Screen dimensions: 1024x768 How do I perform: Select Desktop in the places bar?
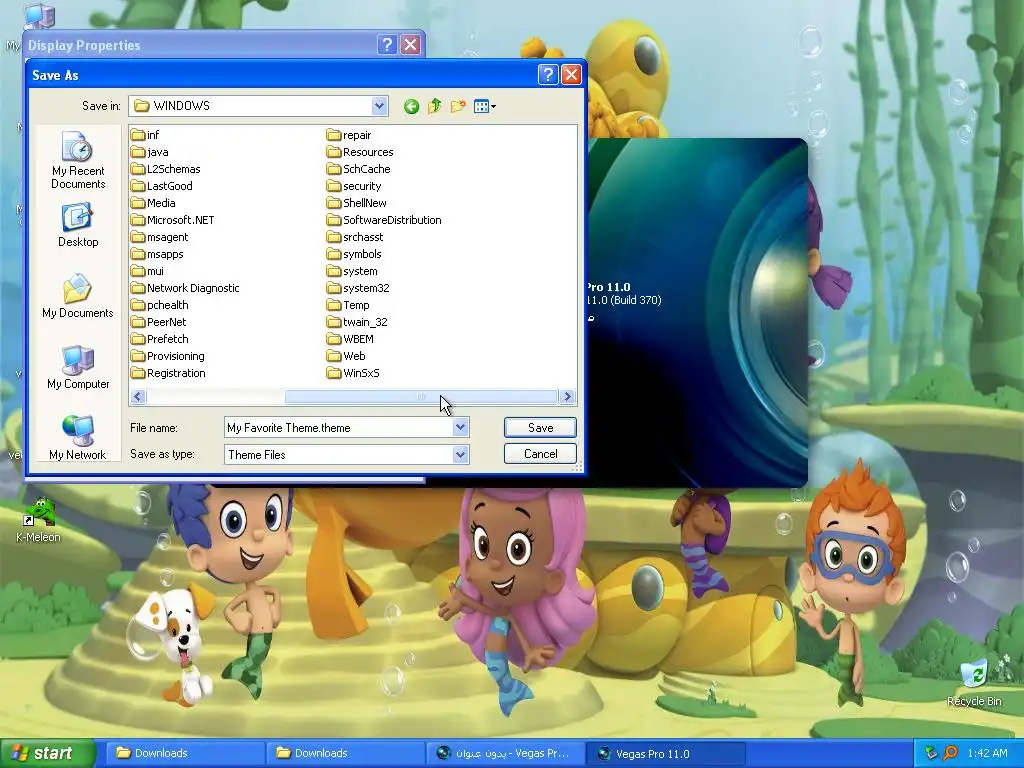tap(78, 225)
